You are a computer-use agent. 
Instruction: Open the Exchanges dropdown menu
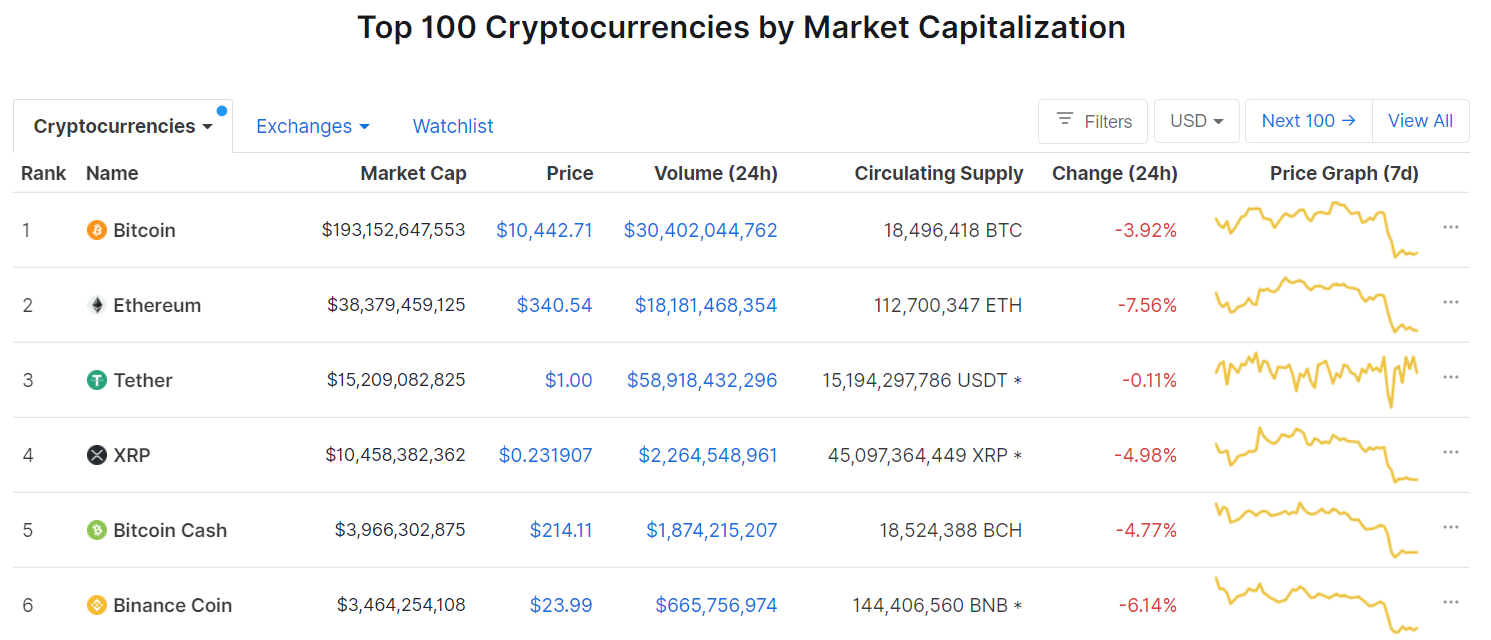tap(313, 126)
